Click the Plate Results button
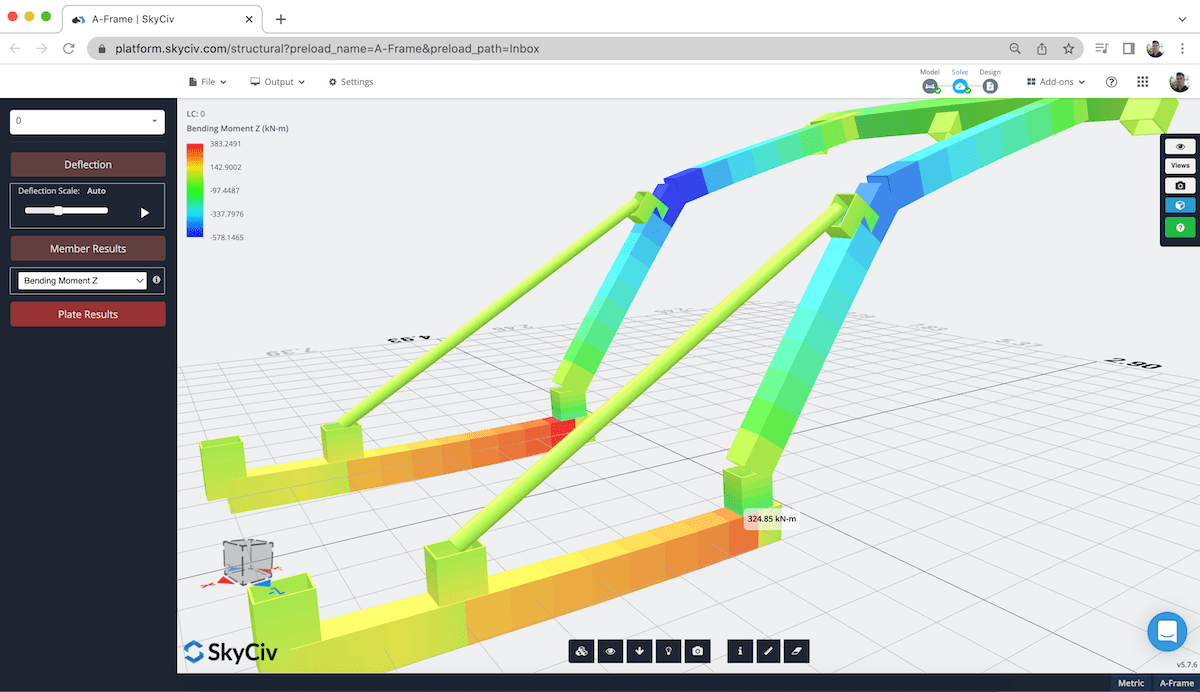 (87, 313)
